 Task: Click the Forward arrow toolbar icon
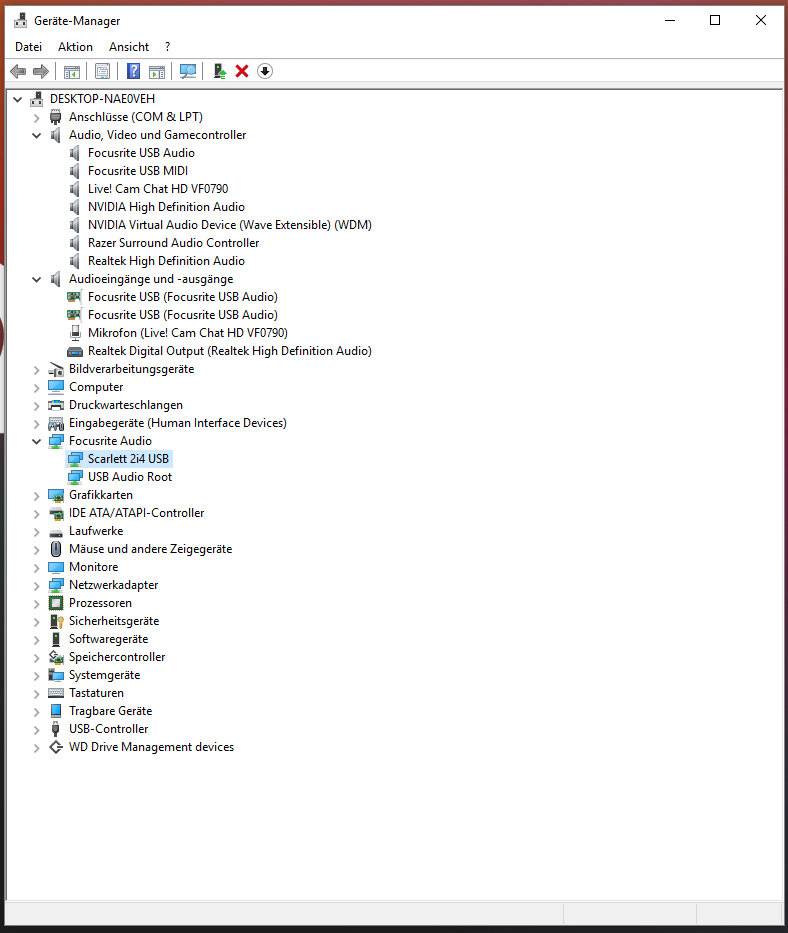click(x=40, y=71)
